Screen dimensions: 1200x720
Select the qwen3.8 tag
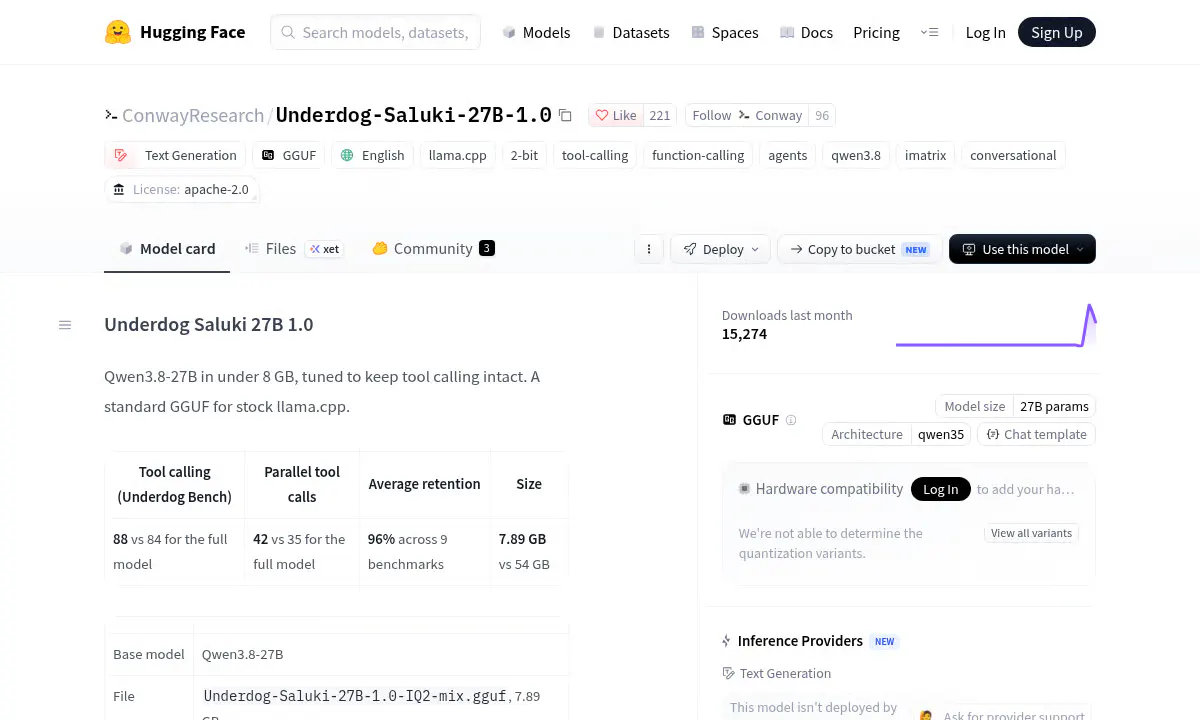tap(856, 155)
